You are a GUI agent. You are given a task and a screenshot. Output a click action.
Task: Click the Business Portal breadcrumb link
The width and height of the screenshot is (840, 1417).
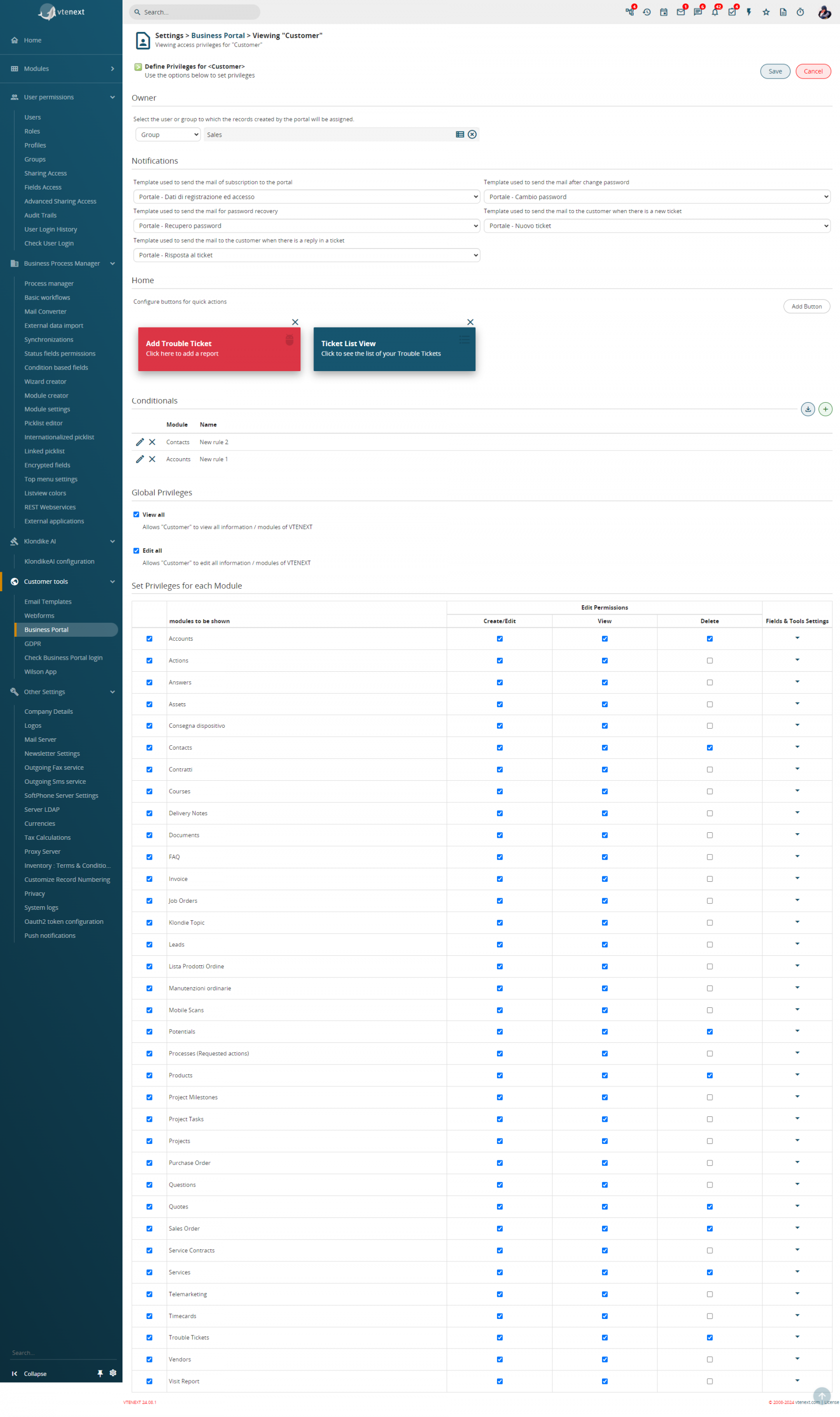[x=218, y=36]
